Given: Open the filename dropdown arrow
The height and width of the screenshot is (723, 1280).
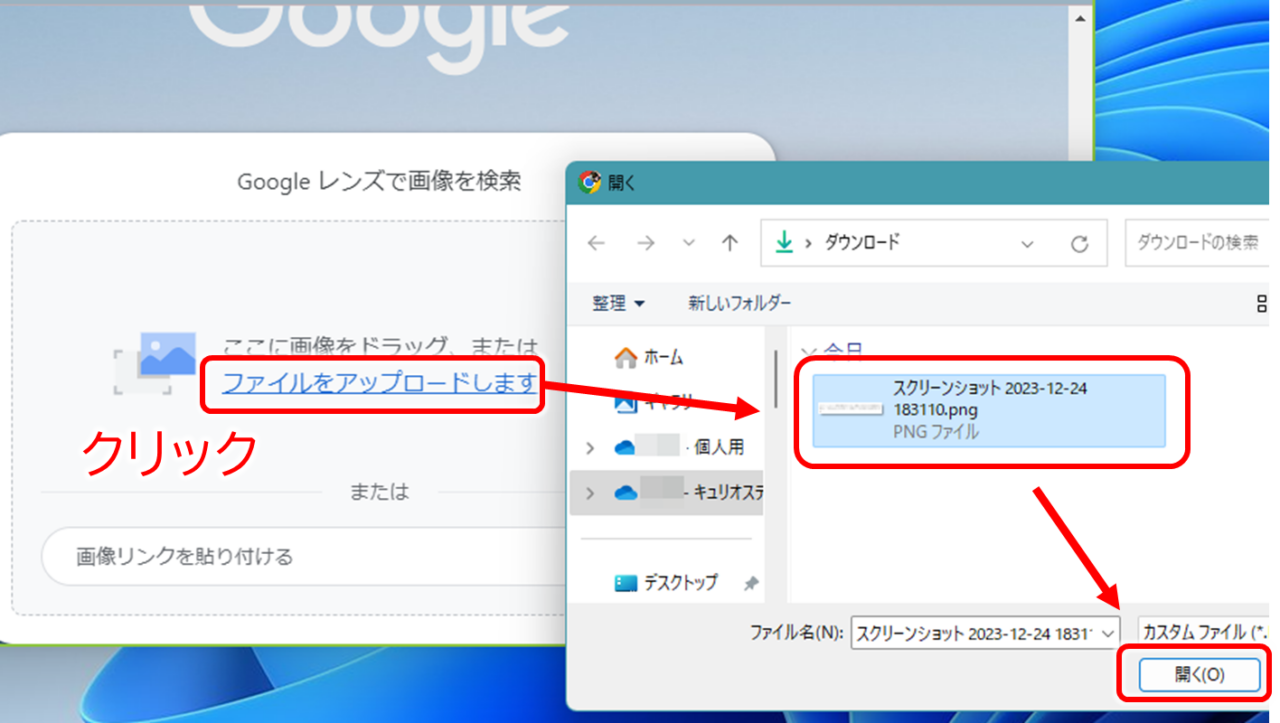Looking at the screenshot, I should [1108, 633].
